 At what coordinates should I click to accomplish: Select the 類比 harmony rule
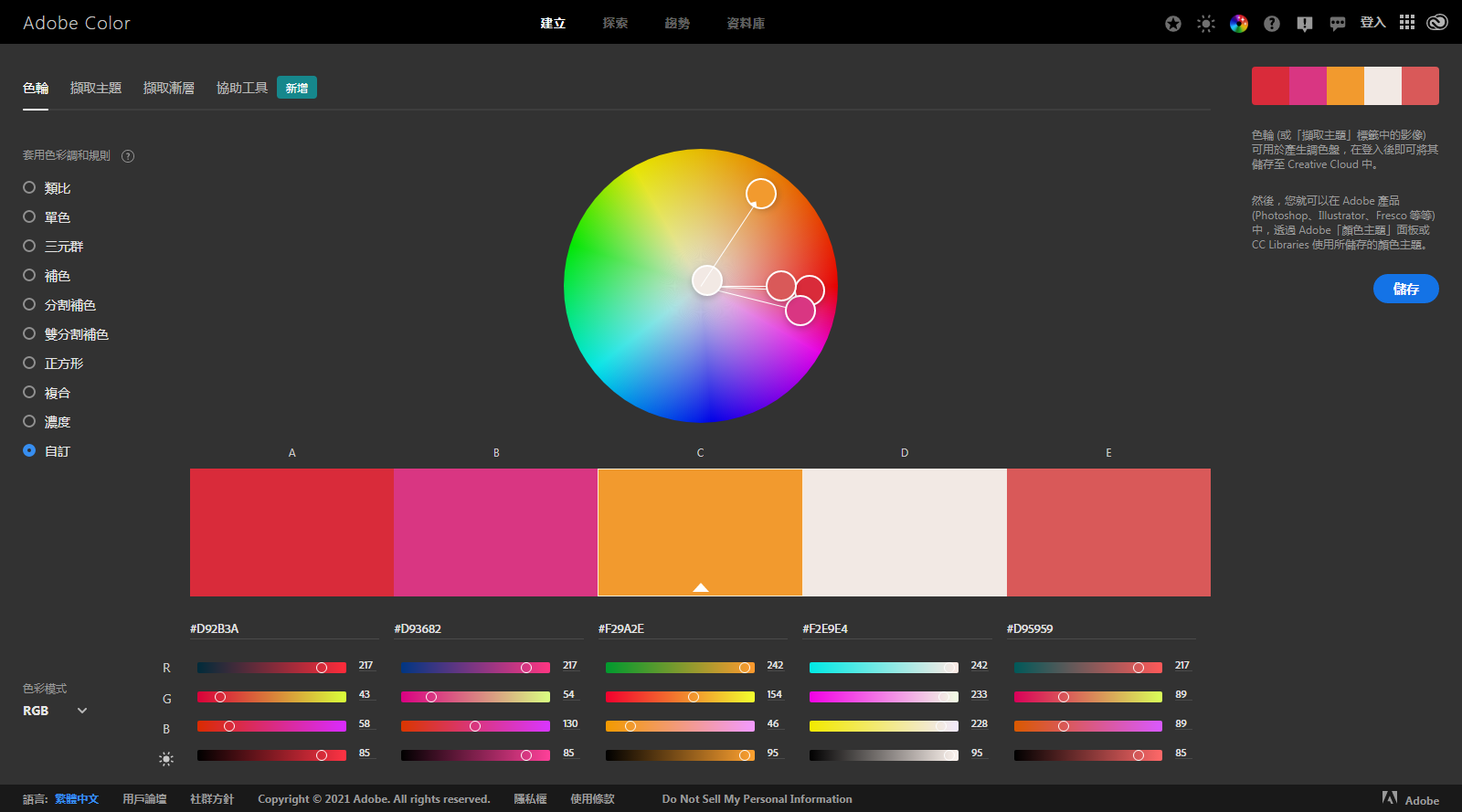pyautogui.click(x=29, y=188)
